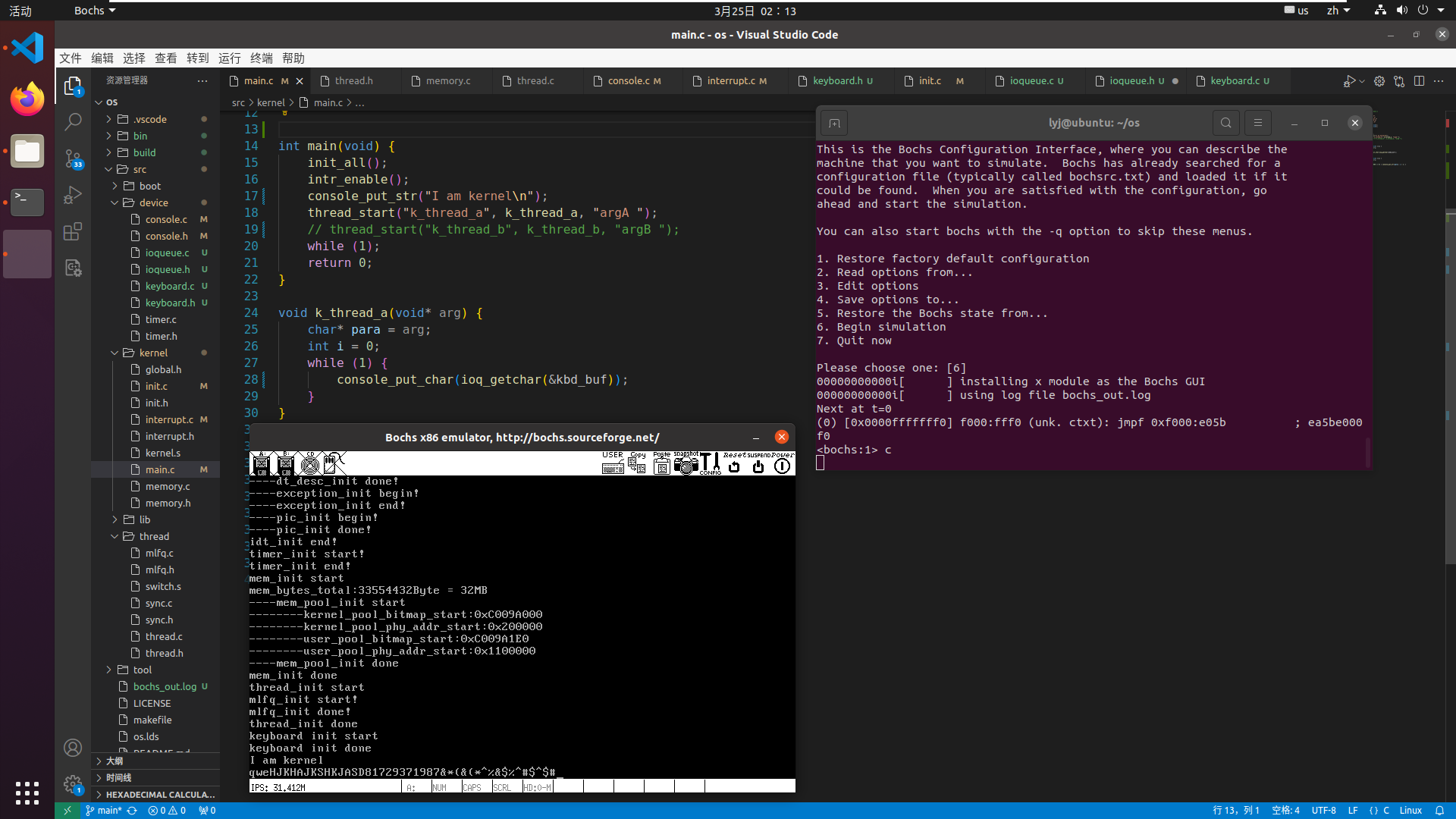Collapse the thread folder
The height and width of the screenshot is (819, 1456).
(x=154, y=536)
